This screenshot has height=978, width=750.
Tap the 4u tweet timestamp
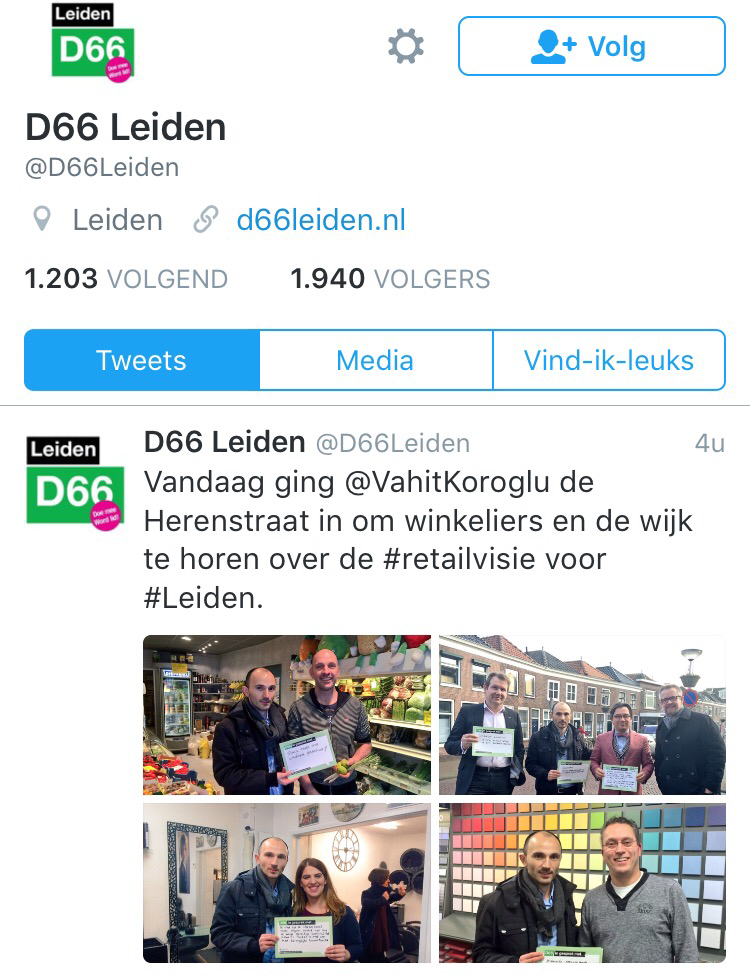pos(709,443)
